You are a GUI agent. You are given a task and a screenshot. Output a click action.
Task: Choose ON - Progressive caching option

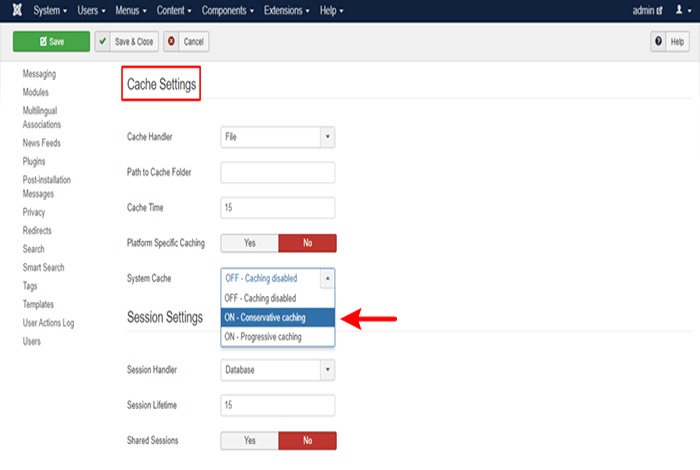pyautogui.click(x=277, y=337)
